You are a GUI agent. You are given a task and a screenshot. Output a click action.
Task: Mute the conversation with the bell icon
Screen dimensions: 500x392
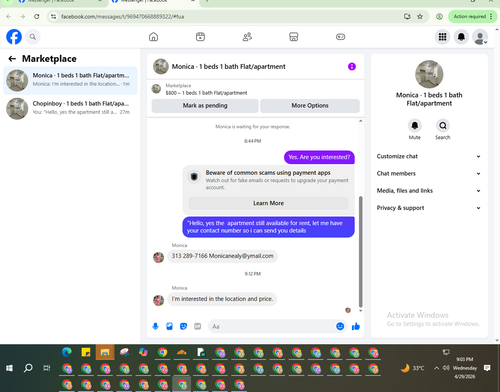pyautogui.click(x=415, y=126)
